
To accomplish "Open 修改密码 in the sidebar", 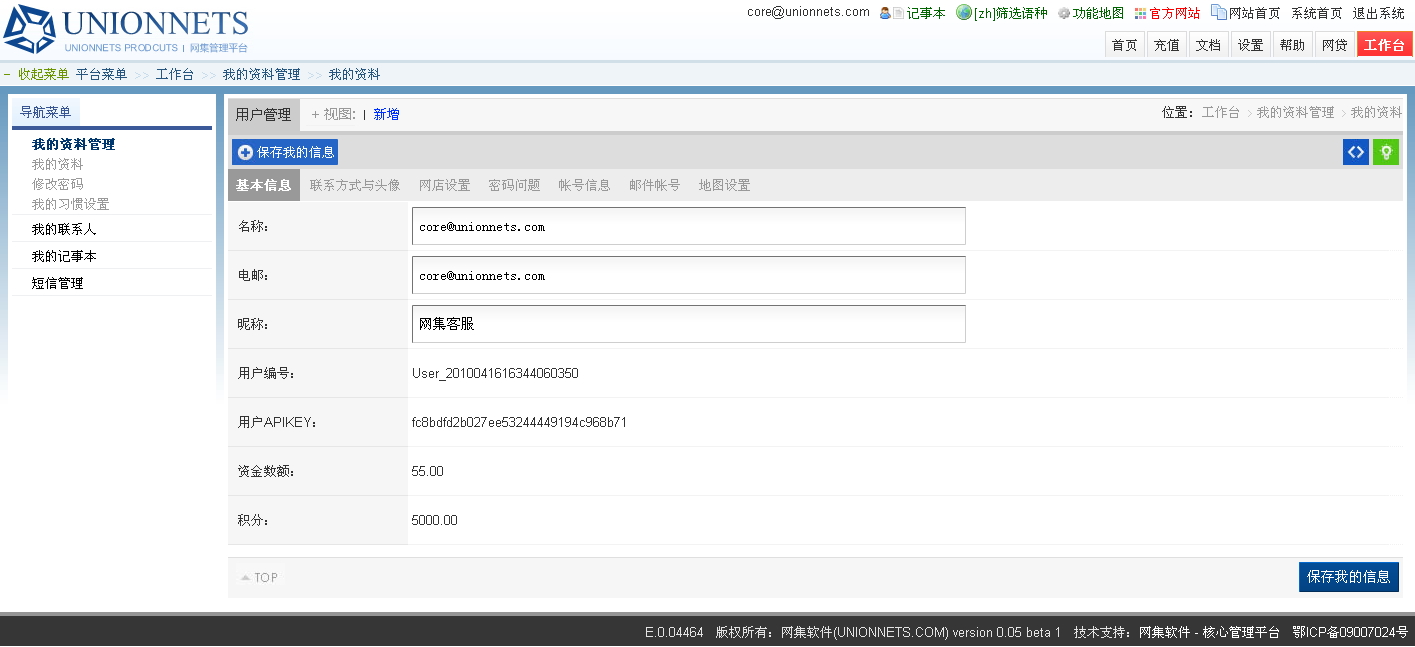I will click(x=57, y=184).
